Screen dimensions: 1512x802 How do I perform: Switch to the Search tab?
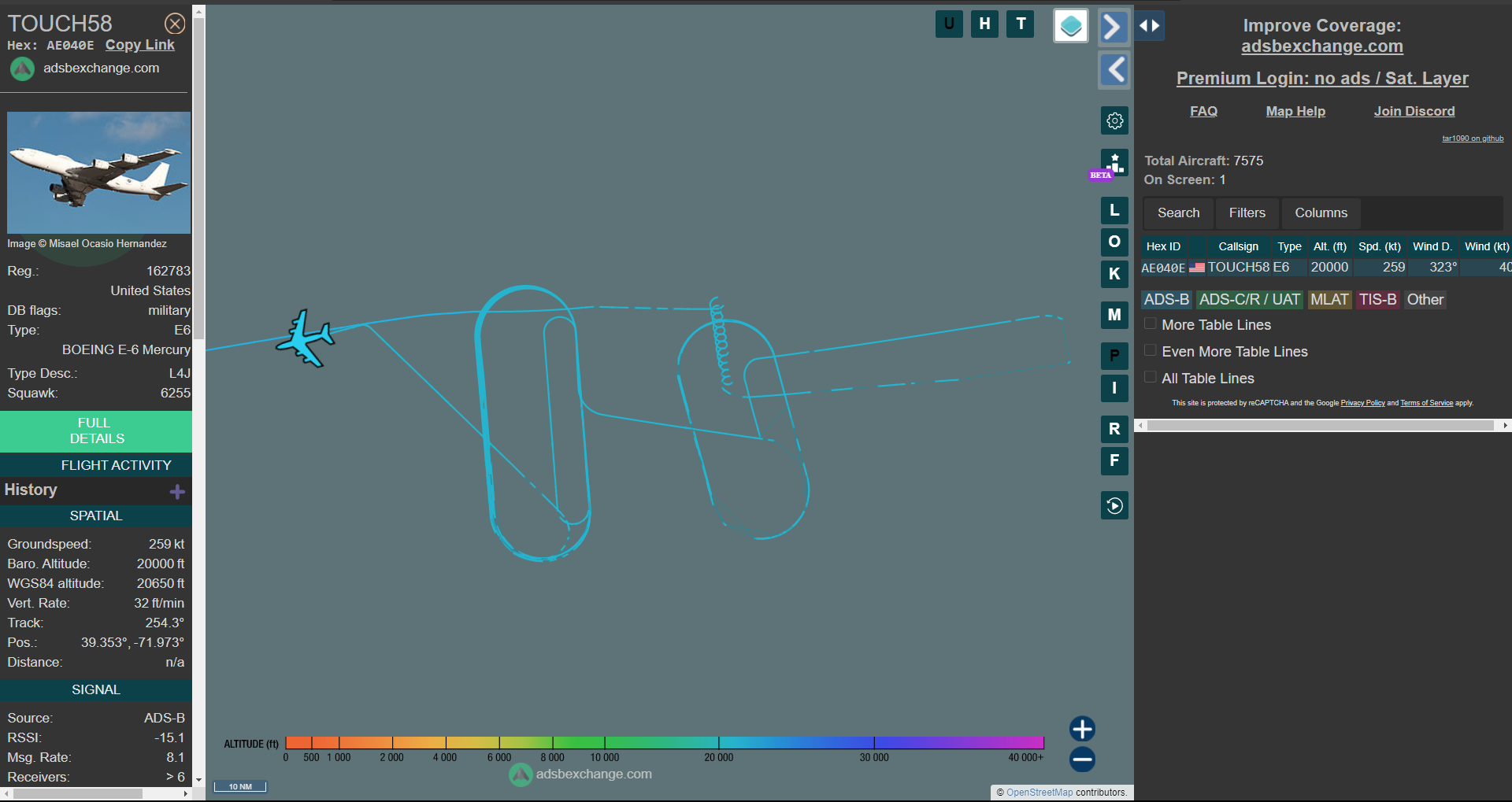(1178, 213)
